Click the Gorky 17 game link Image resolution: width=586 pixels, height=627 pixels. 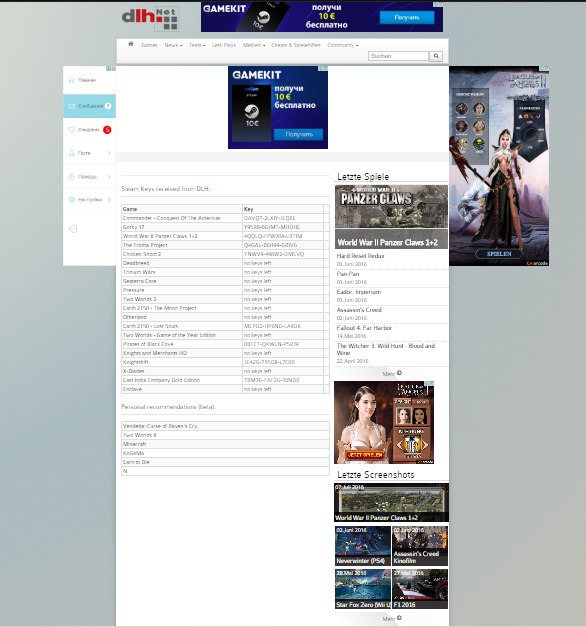(x=133, y=227)
